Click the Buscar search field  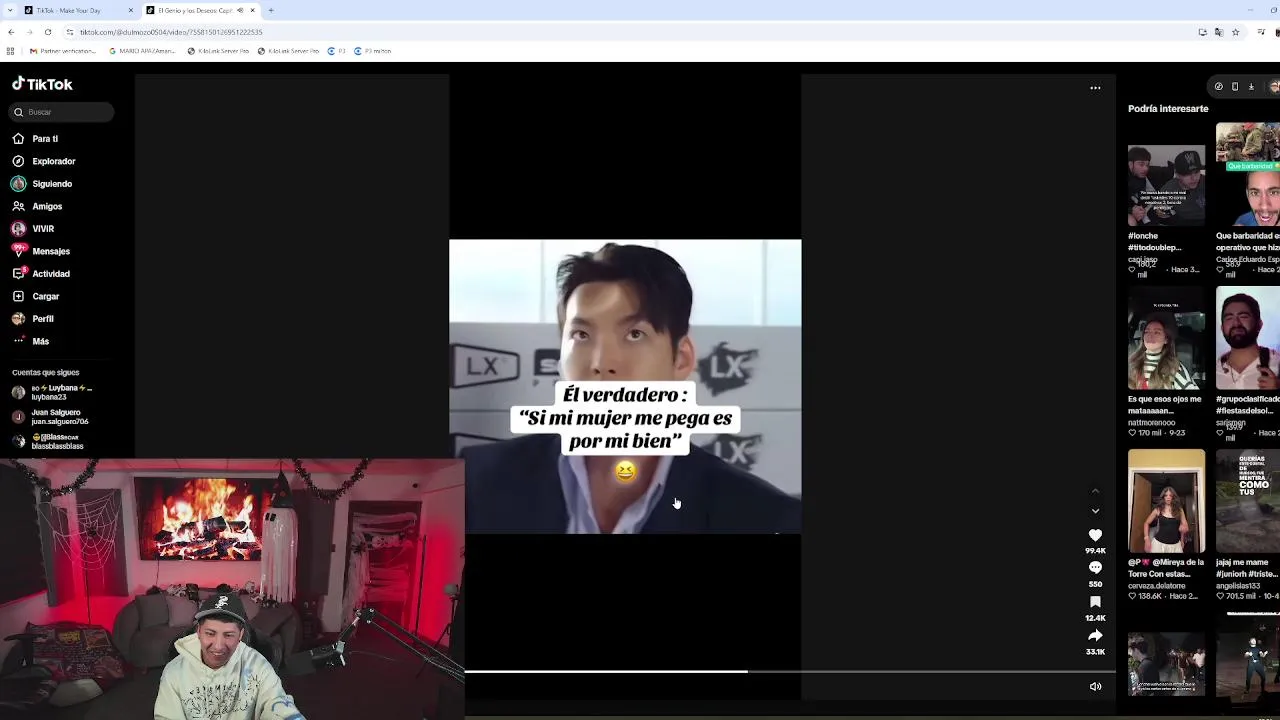[62, 112]
